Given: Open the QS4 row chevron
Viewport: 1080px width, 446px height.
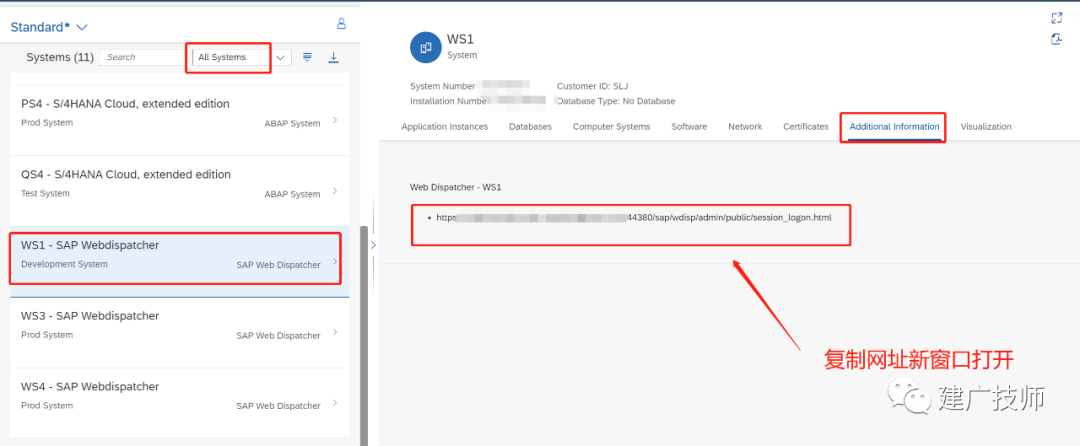Looking at the screenshot, I should click(335, 191).
